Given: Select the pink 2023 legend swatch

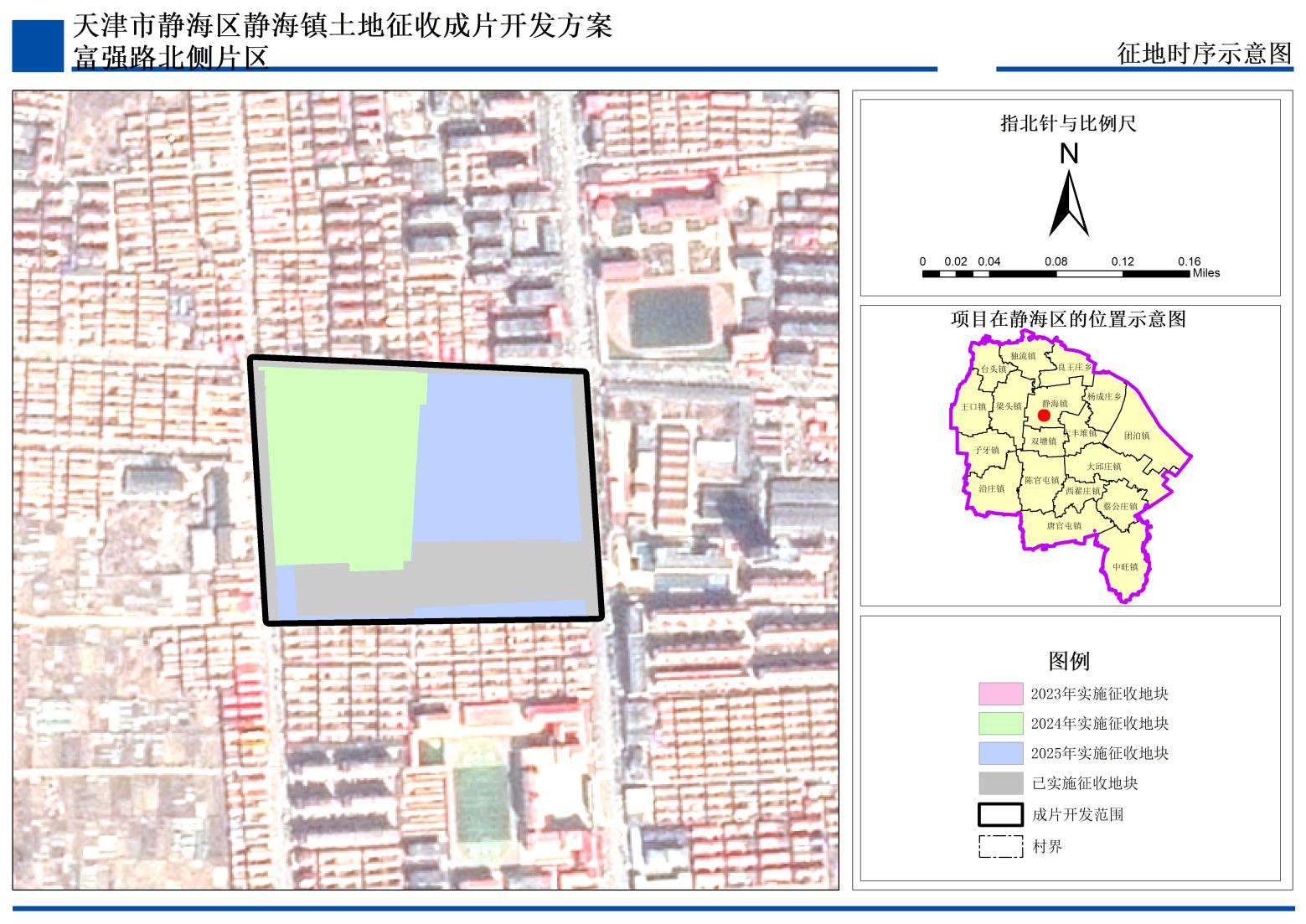Looking at the screenshot, I should pyautogui.click(x=1000, y=694).
